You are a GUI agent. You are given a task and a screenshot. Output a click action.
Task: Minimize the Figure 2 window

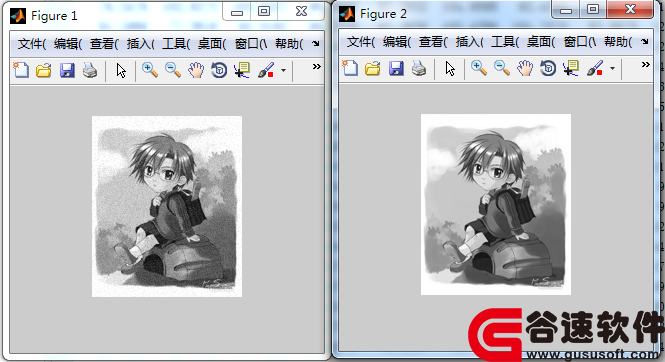tap(566, 10)
